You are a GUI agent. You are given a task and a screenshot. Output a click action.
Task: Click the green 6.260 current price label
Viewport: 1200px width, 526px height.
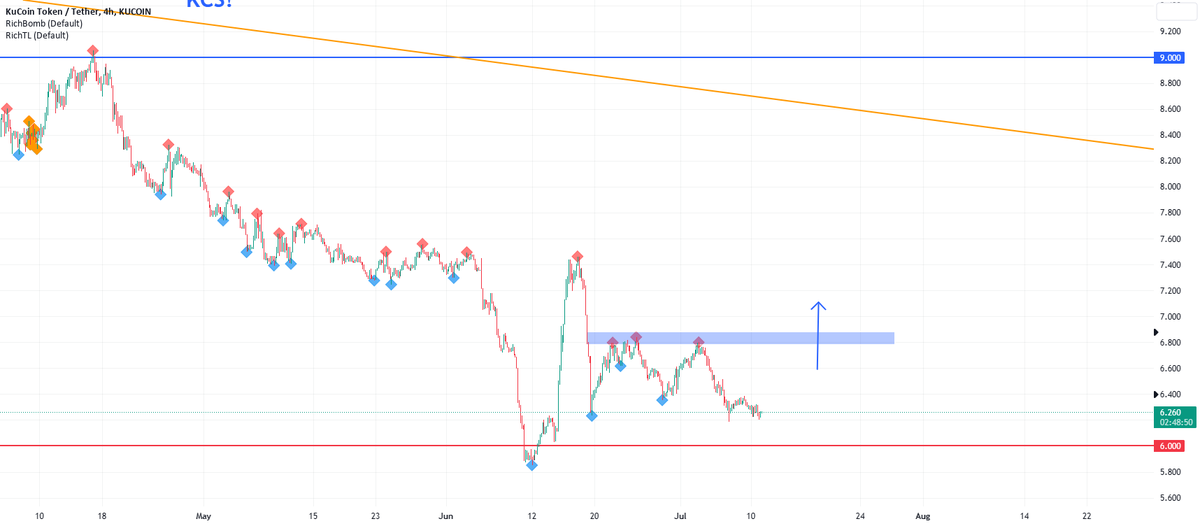(x=1170, y=412)
